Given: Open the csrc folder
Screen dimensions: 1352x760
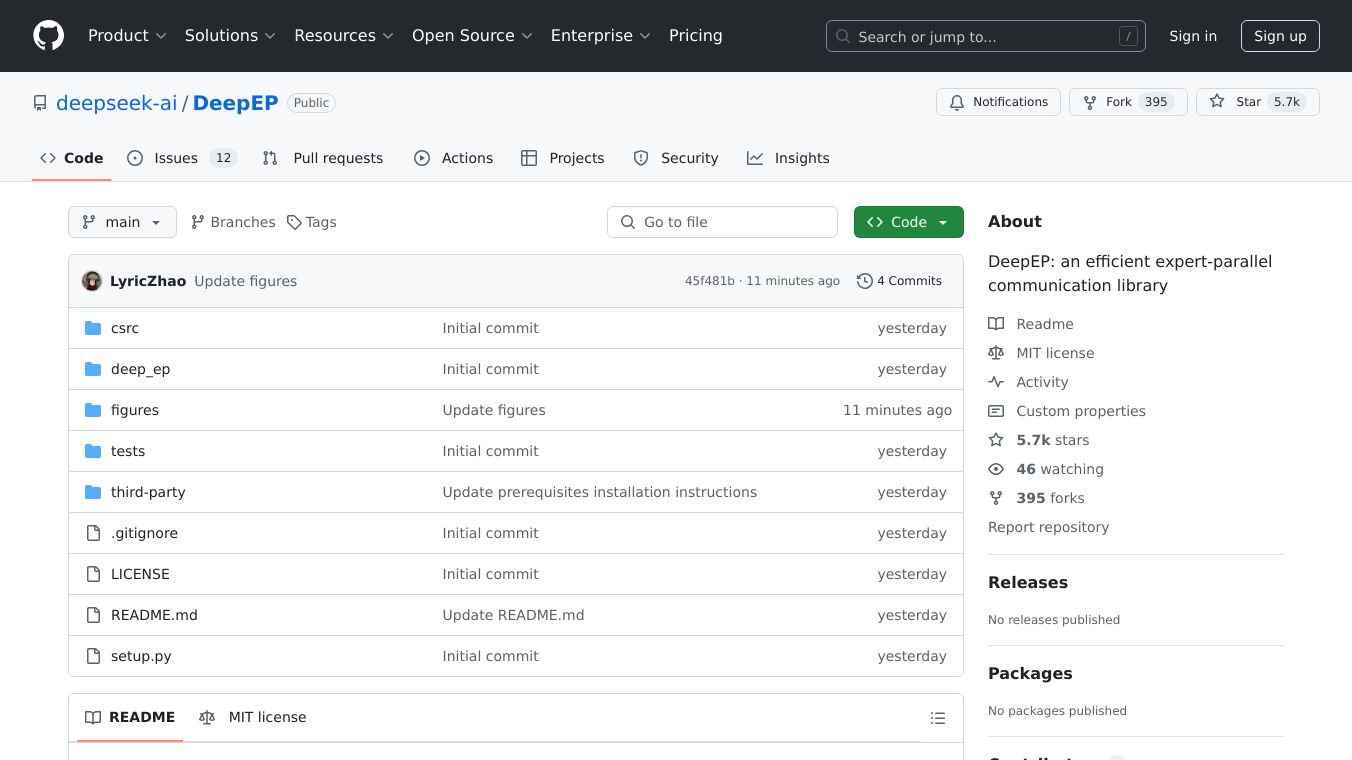Looking at the screenshot, I should pos(125,328).
